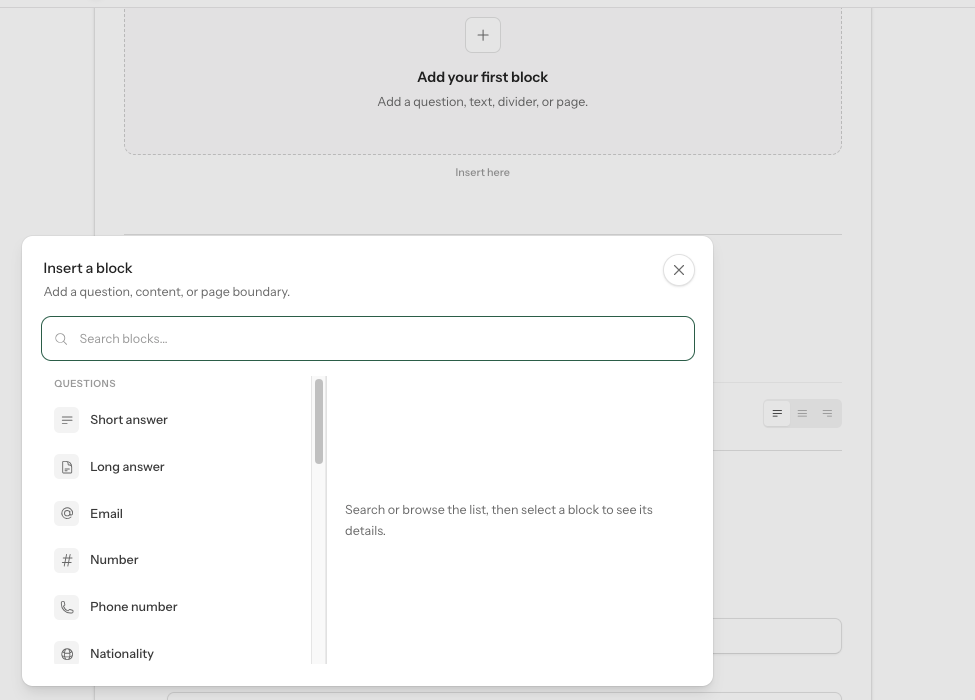Choose the Nationality block label

[x=121, y=653]
